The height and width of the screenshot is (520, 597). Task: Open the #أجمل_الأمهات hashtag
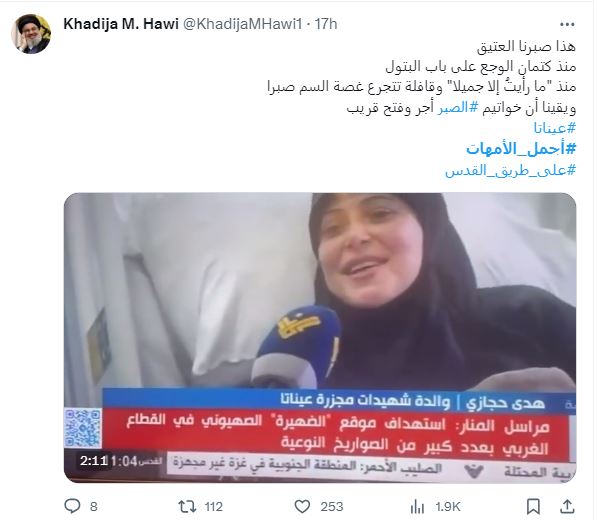coord(521,149)
